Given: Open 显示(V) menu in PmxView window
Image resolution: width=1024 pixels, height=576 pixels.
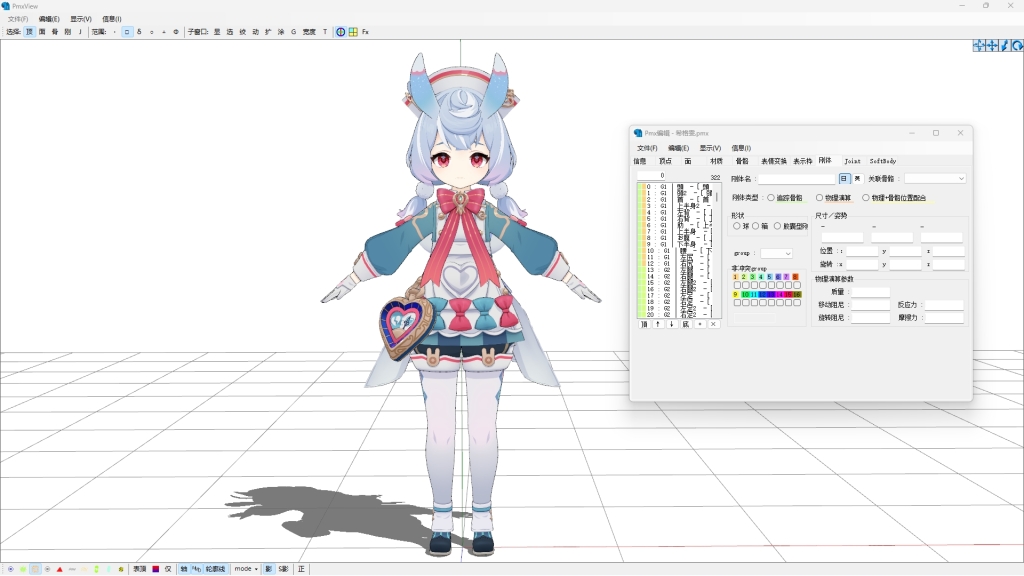Looking at the screenshot, I should (x=81, y=19).
